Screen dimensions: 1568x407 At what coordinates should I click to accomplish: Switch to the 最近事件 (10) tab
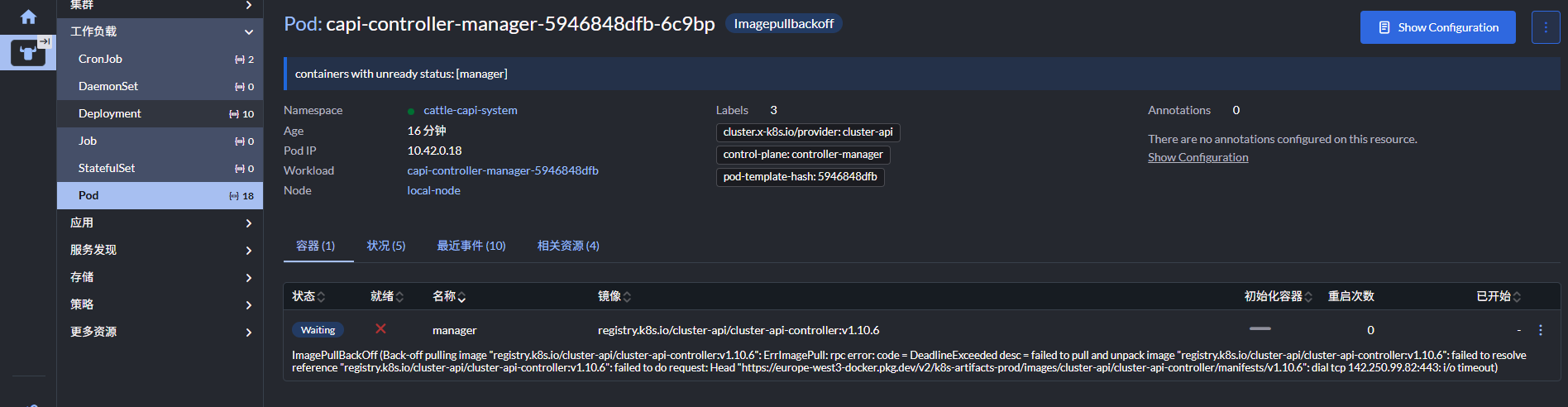(x=471, y=246)
